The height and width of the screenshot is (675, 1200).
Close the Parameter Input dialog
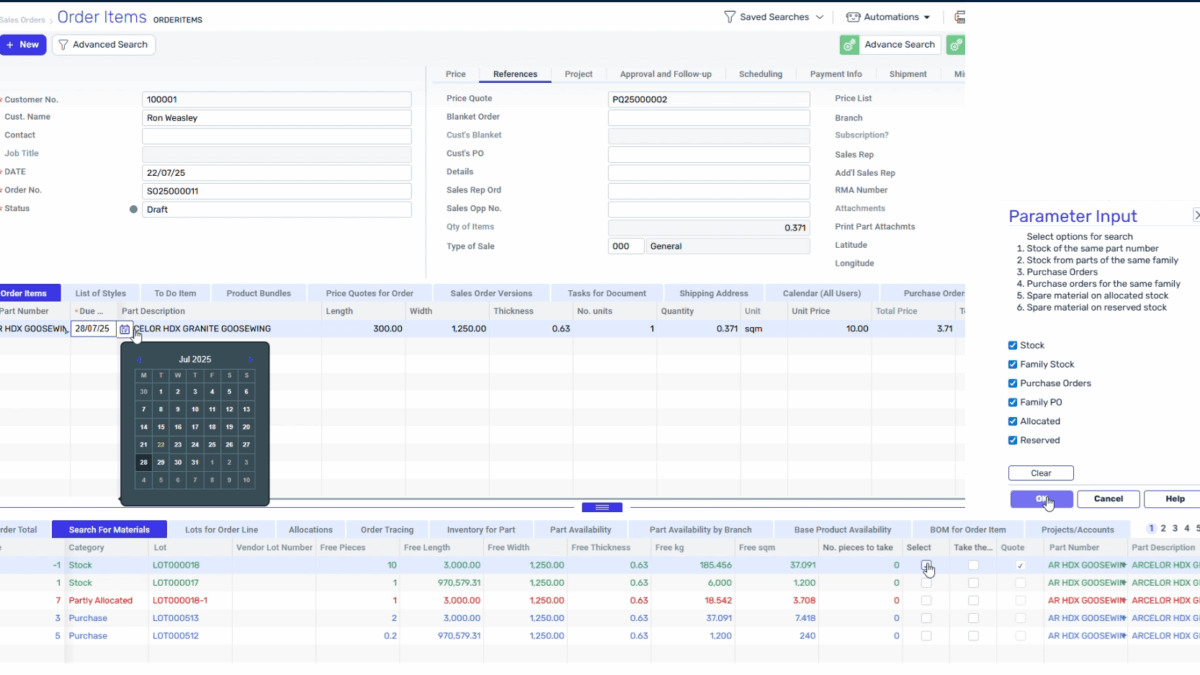pos(1196,216)
